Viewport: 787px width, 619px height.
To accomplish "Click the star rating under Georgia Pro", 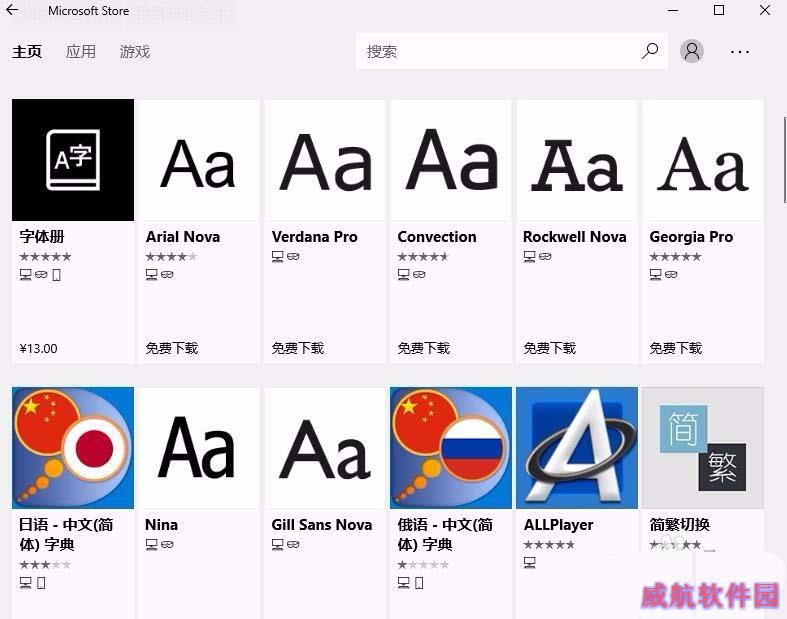I will click(675, 257).
